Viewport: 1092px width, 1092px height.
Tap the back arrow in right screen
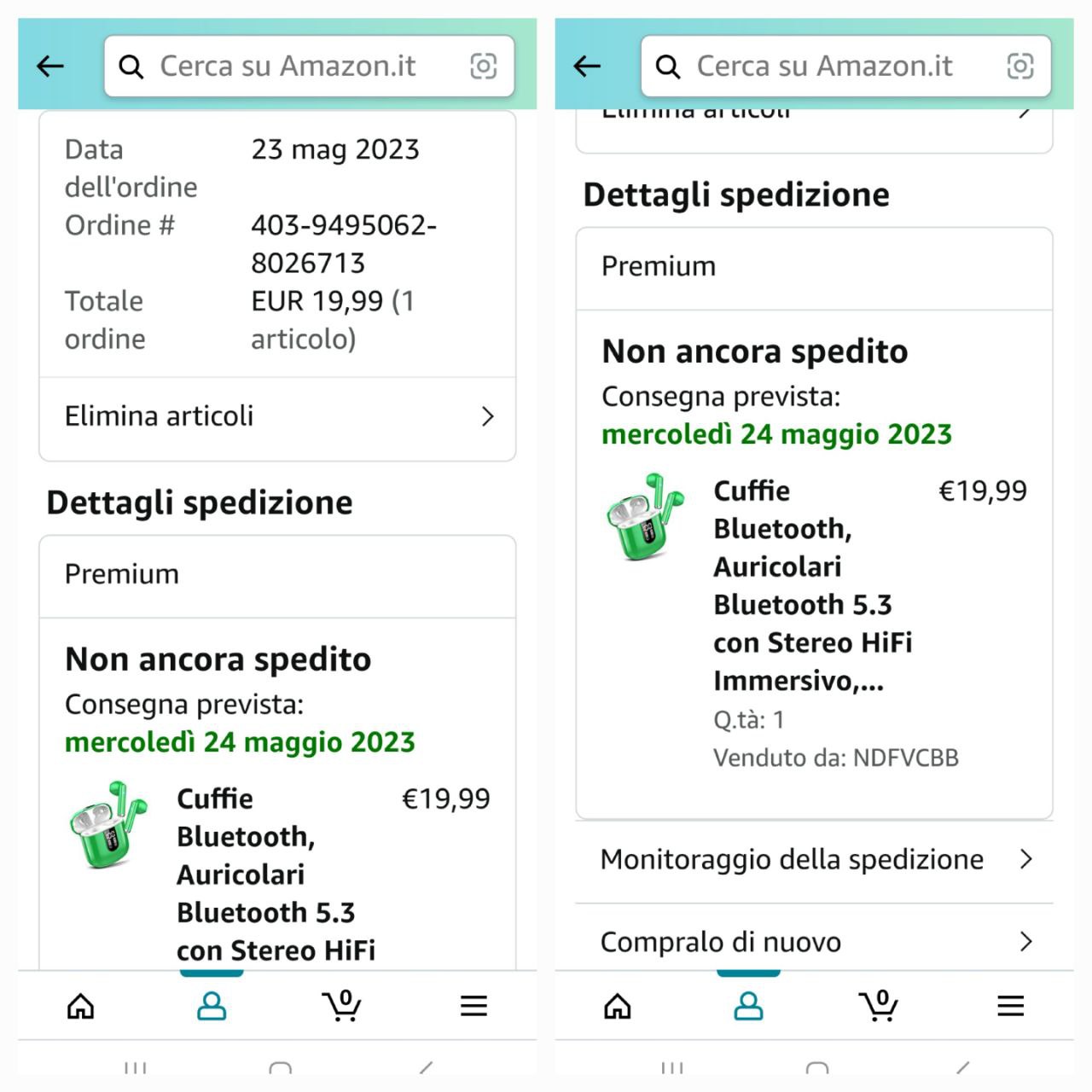588,66
